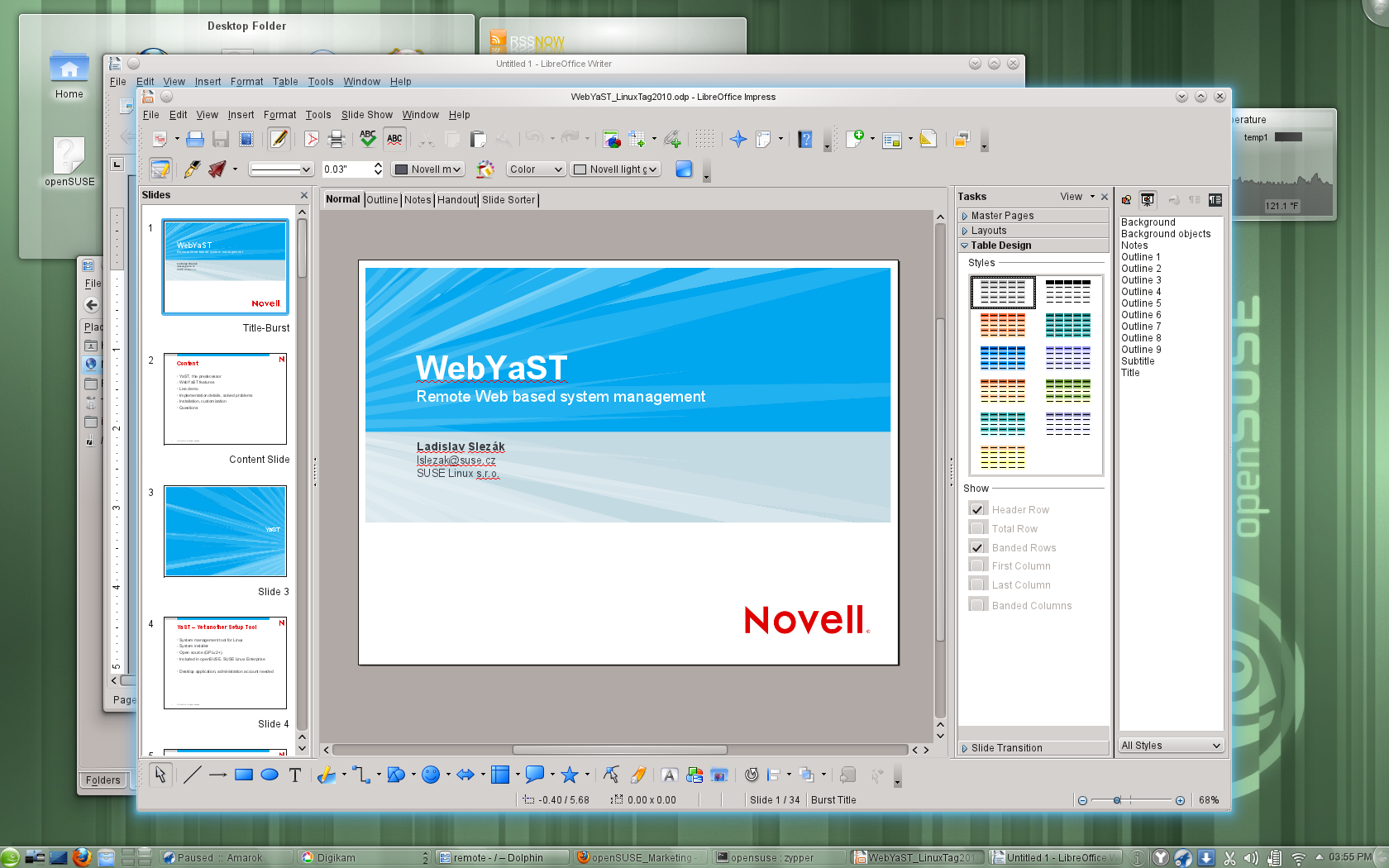
Task: Disable the Banded Rows checkbox
Action: [x=978, y=546]
